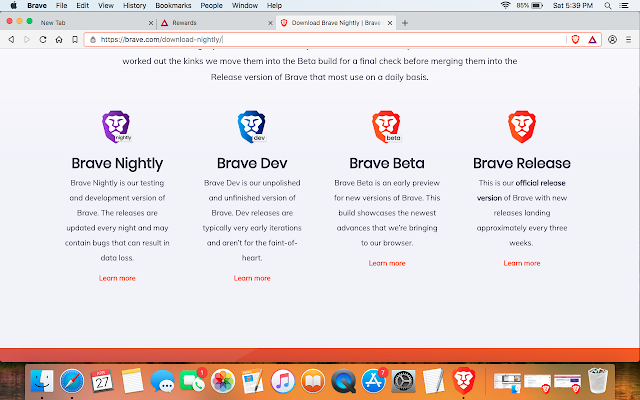Screen dimensions: 640x400
Task: Open System Preferences in the dock
Action: (x=404, y=381)
